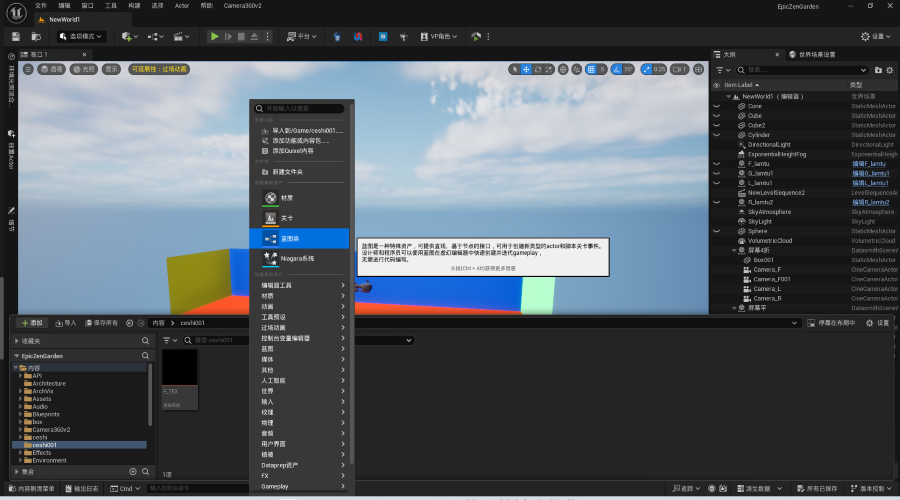Click the 输出日志 output log button
900x500 pixels.
(x=82, y=489)
